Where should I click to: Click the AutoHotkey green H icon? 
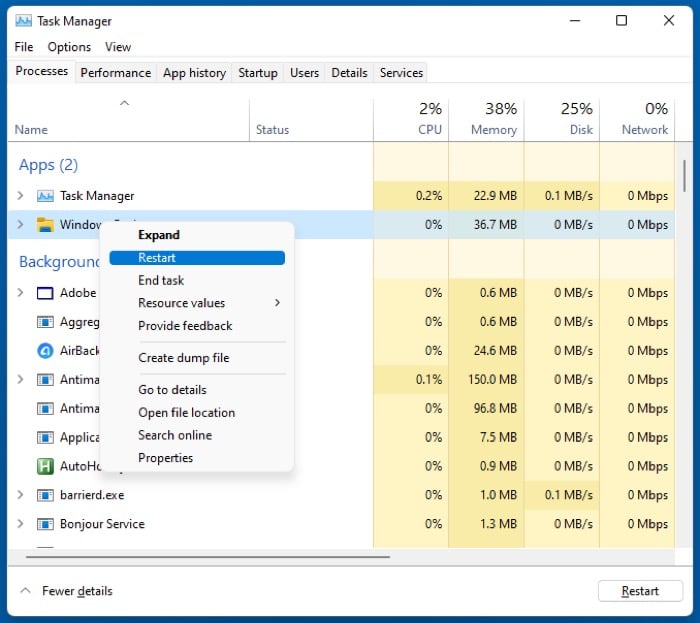point(45,466)
